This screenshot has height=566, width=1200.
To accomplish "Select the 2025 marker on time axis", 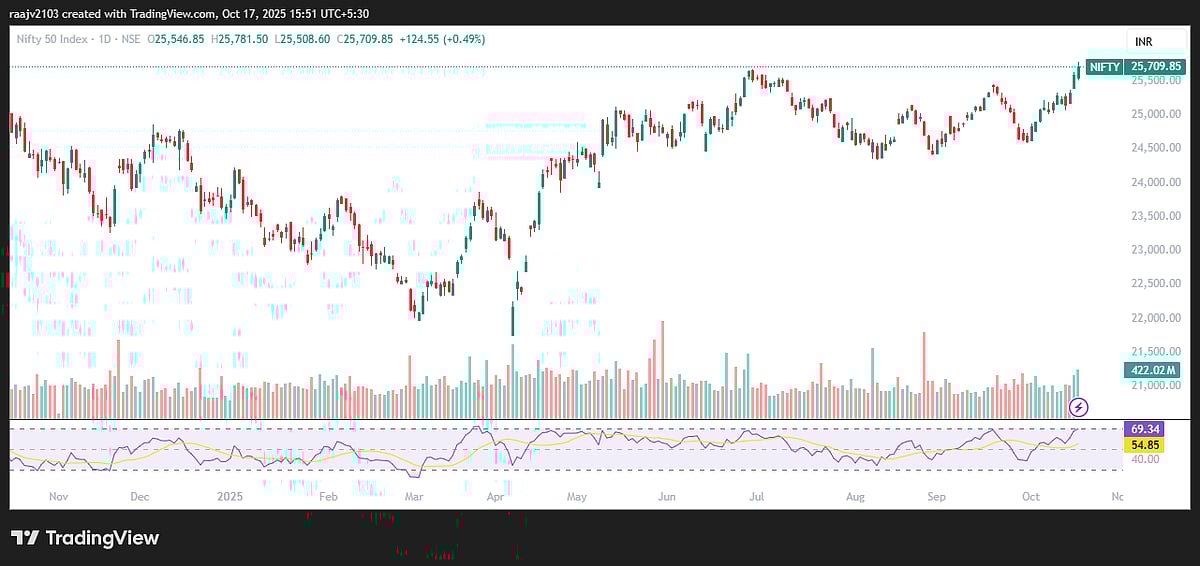I will tap(231, 496).
